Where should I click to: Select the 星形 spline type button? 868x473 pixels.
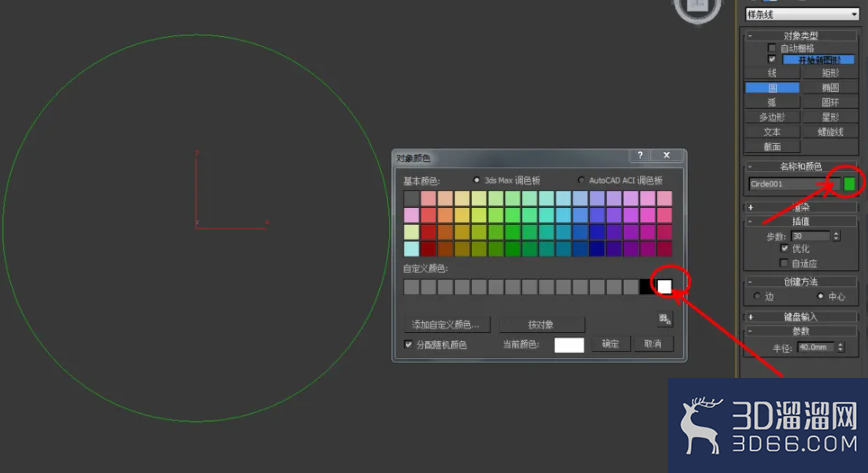click(830, 117)
